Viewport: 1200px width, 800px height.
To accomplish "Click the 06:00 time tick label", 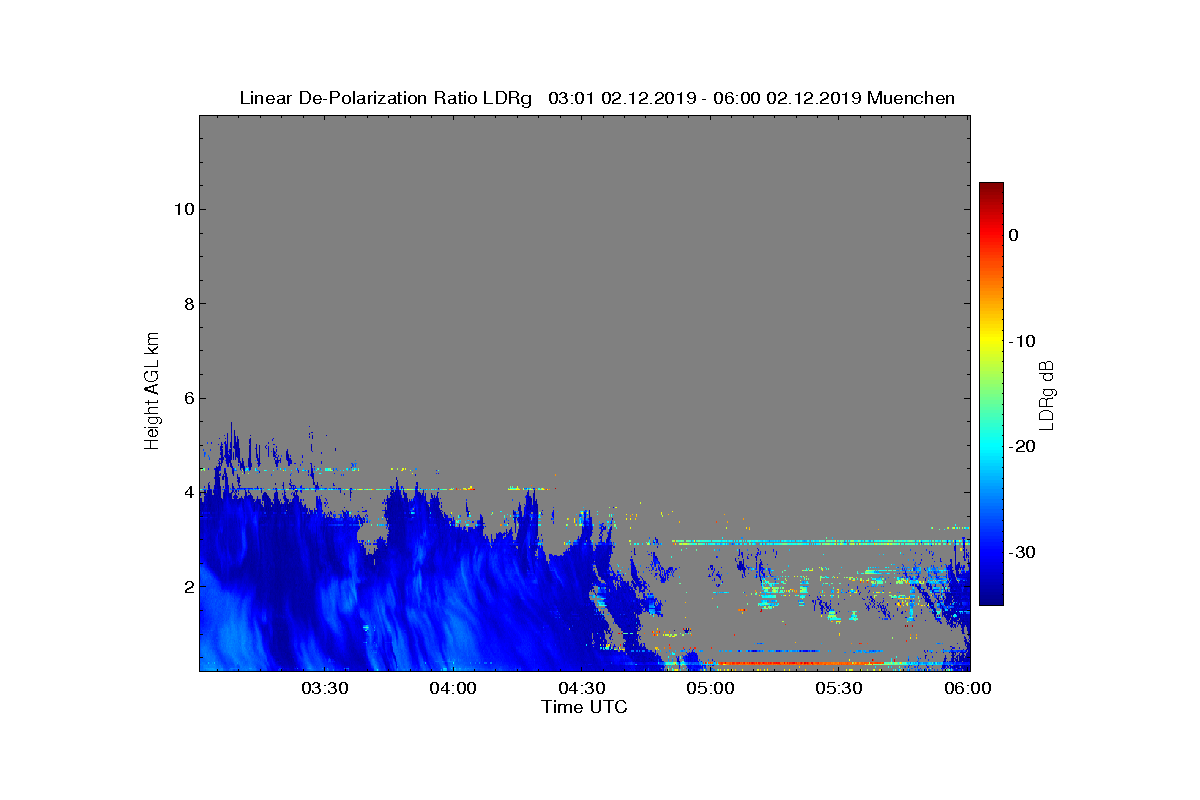I will (968, 688).
